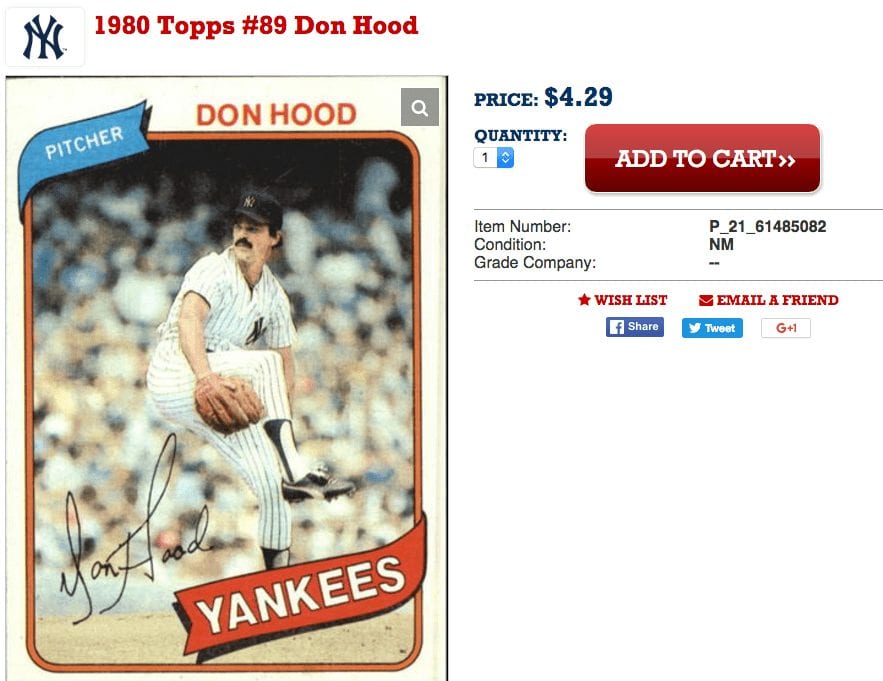Click the magnifier zoom icon on card image
The image size is (883, 681).
point(420,107)
